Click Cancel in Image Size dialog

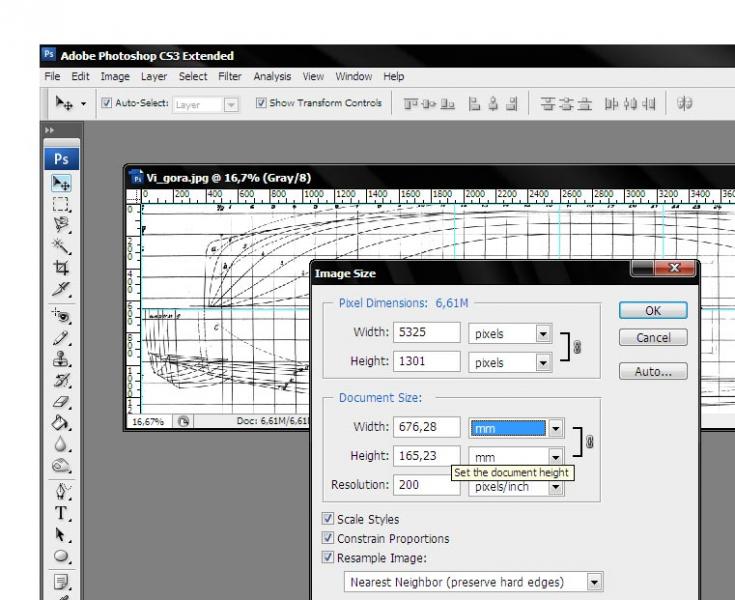[653, 338]
